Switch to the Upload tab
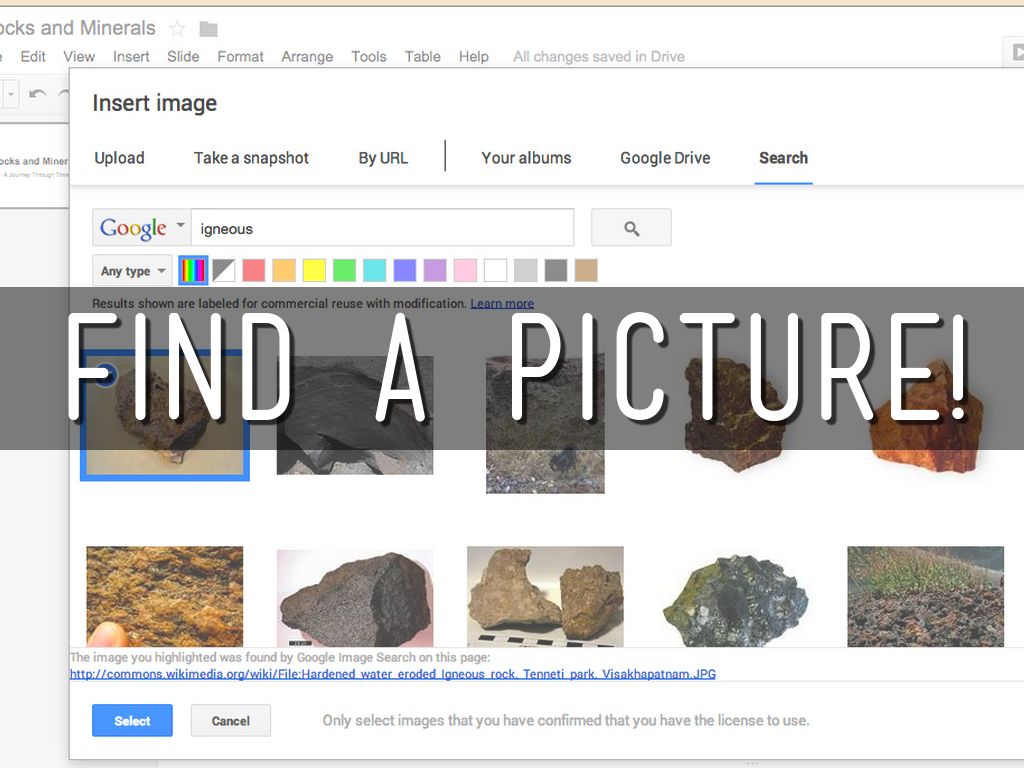Screen dimensions: 1024x768 pos(119,158)
